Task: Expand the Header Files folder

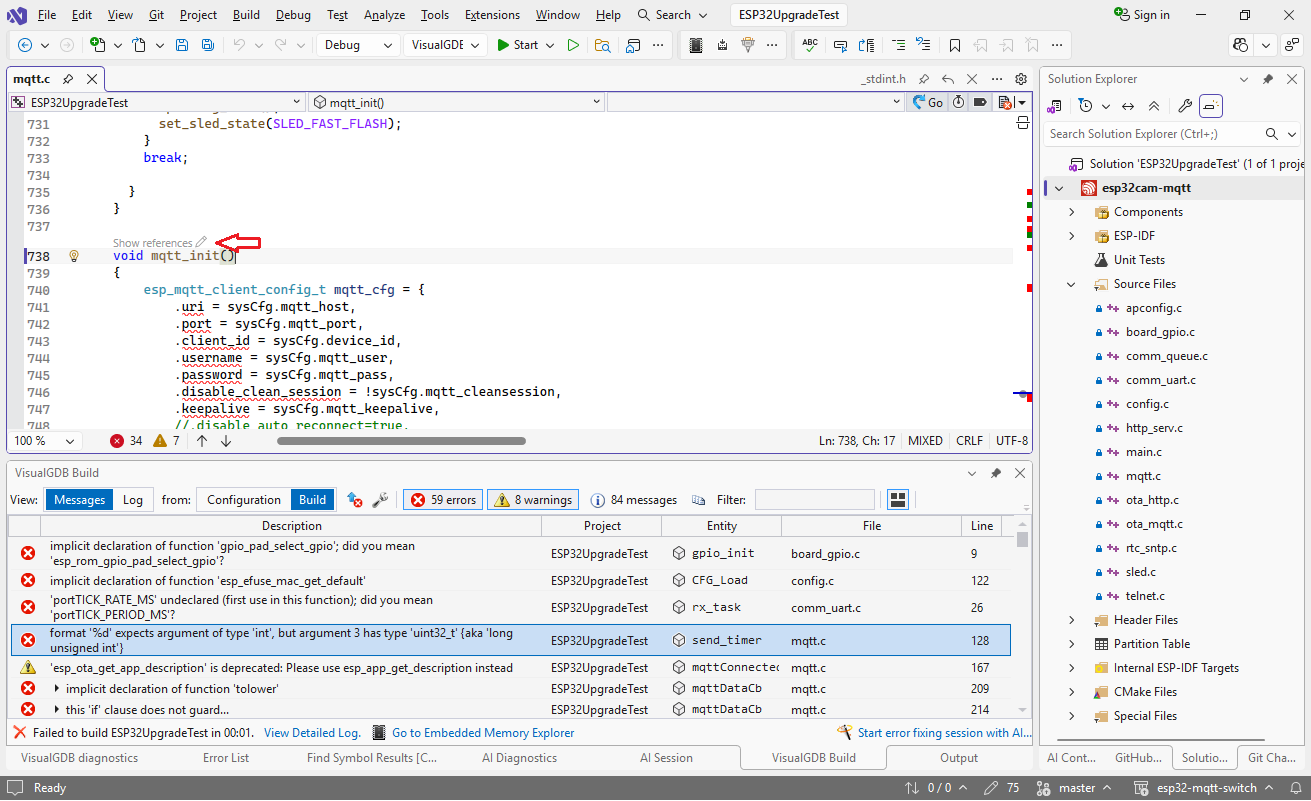Action: click(1072, 620)
